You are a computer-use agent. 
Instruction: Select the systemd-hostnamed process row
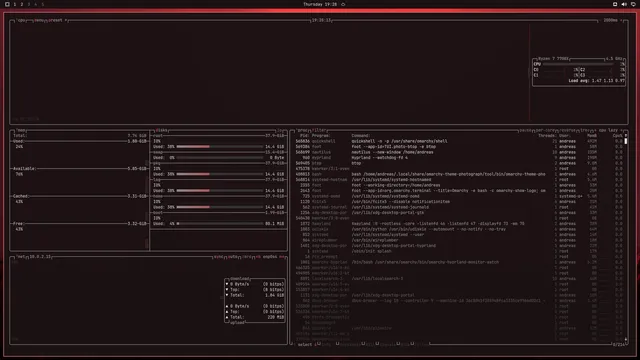coord(459,180)
